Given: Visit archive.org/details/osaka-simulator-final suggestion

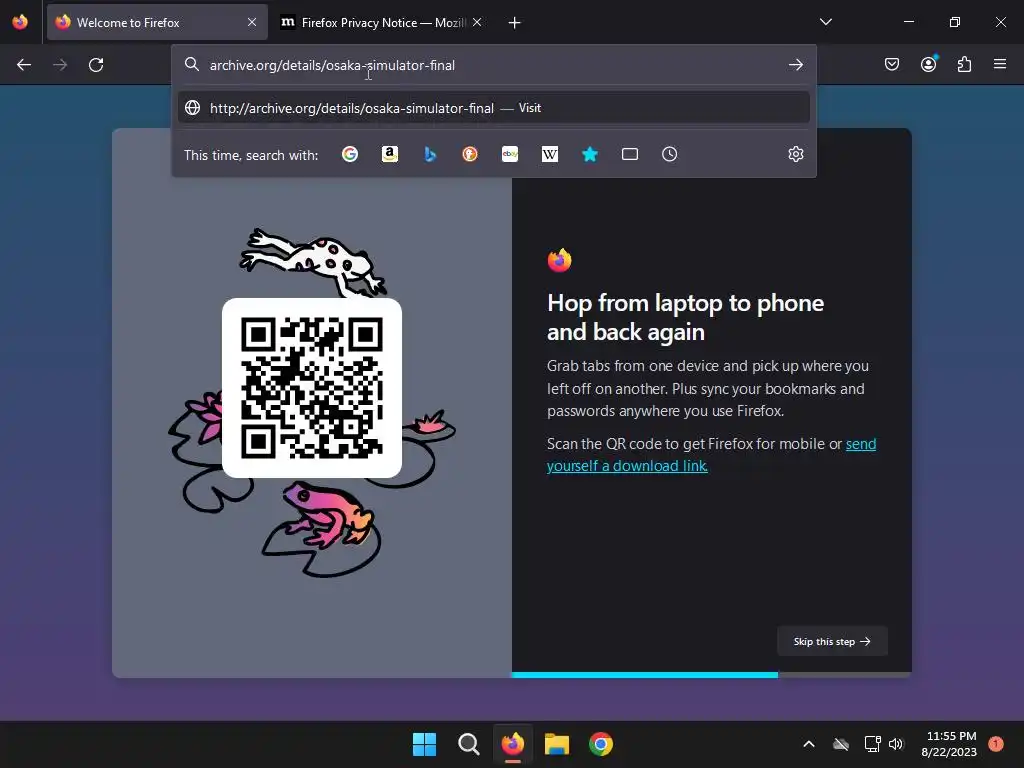Looking at the screenshot, I should [494, 108].
